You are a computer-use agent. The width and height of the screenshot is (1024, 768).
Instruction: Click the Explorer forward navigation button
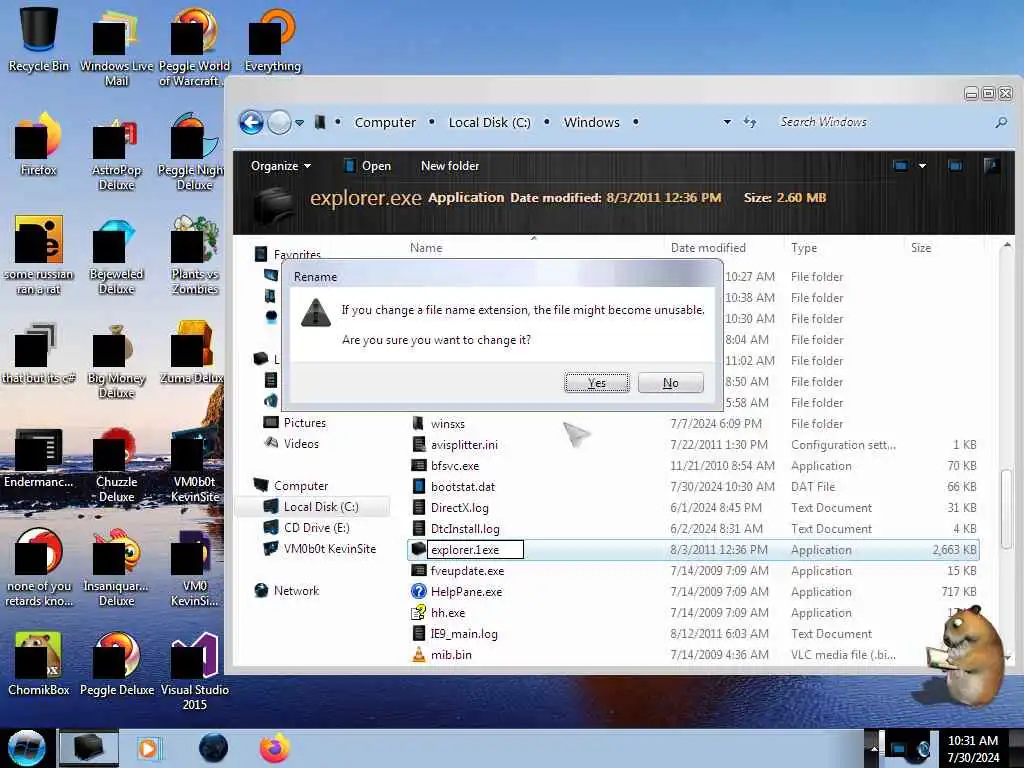coord(280,122)
